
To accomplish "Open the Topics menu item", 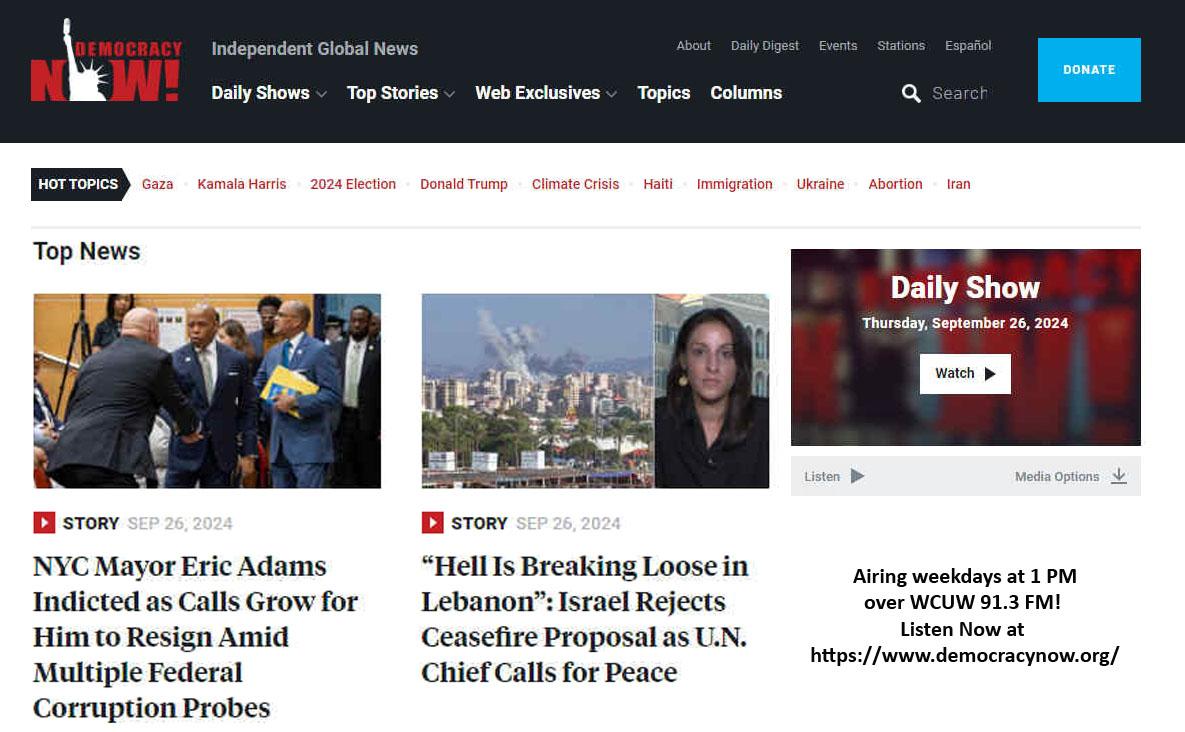I will point(664,93).
